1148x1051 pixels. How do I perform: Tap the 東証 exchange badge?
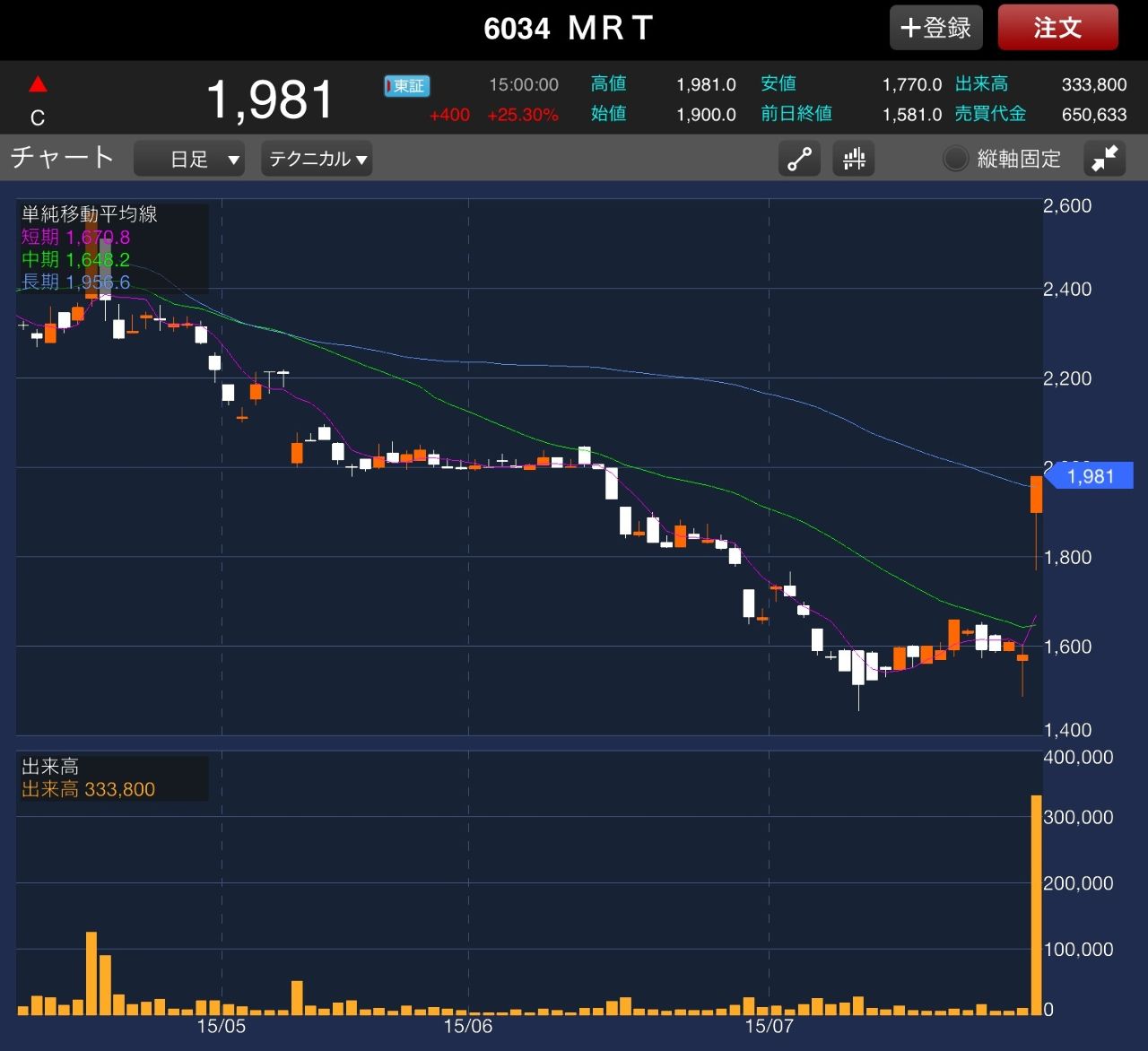pos(407,86)
